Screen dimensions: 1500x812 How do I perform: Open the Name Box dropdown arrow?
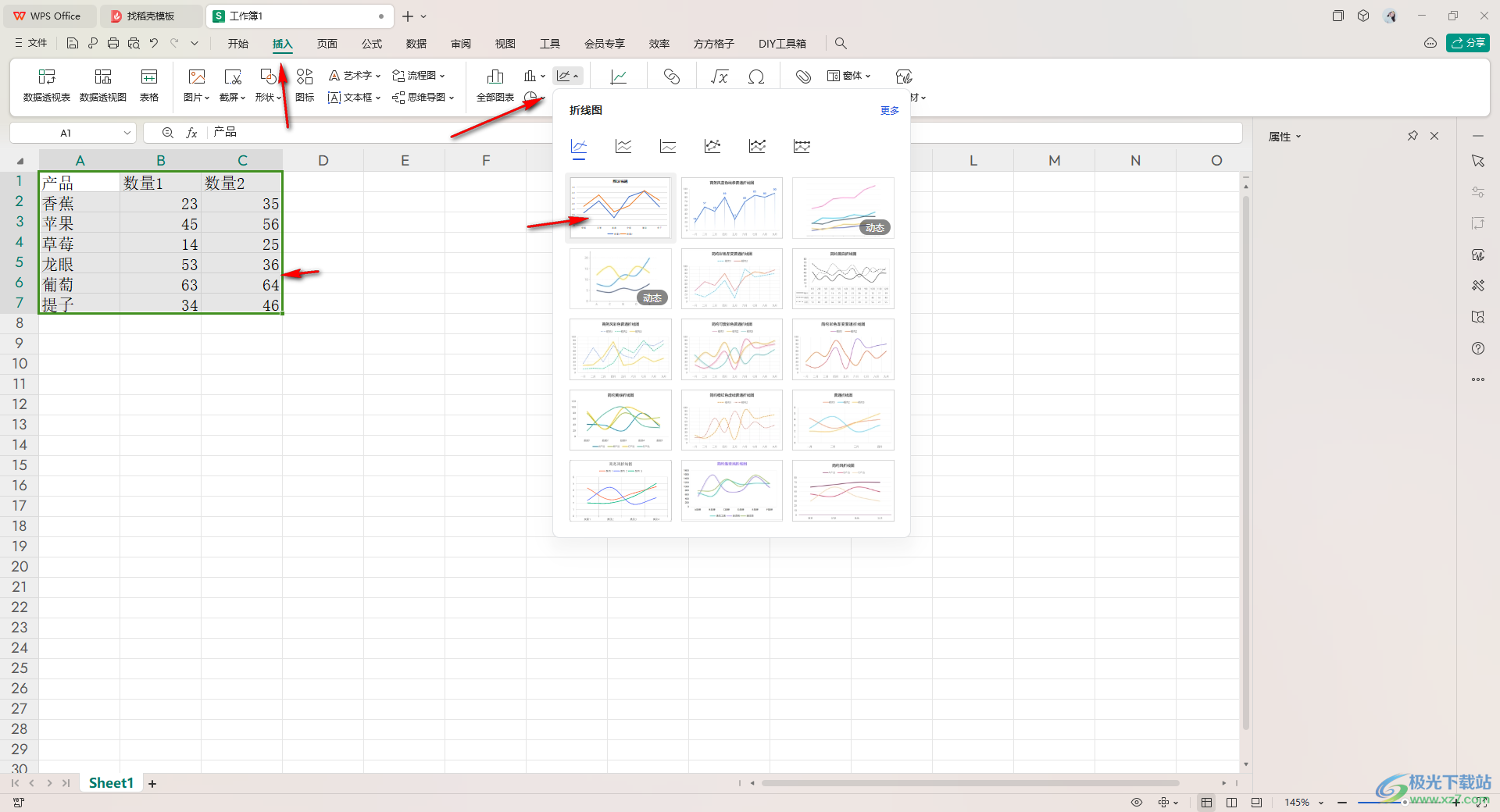127,133
